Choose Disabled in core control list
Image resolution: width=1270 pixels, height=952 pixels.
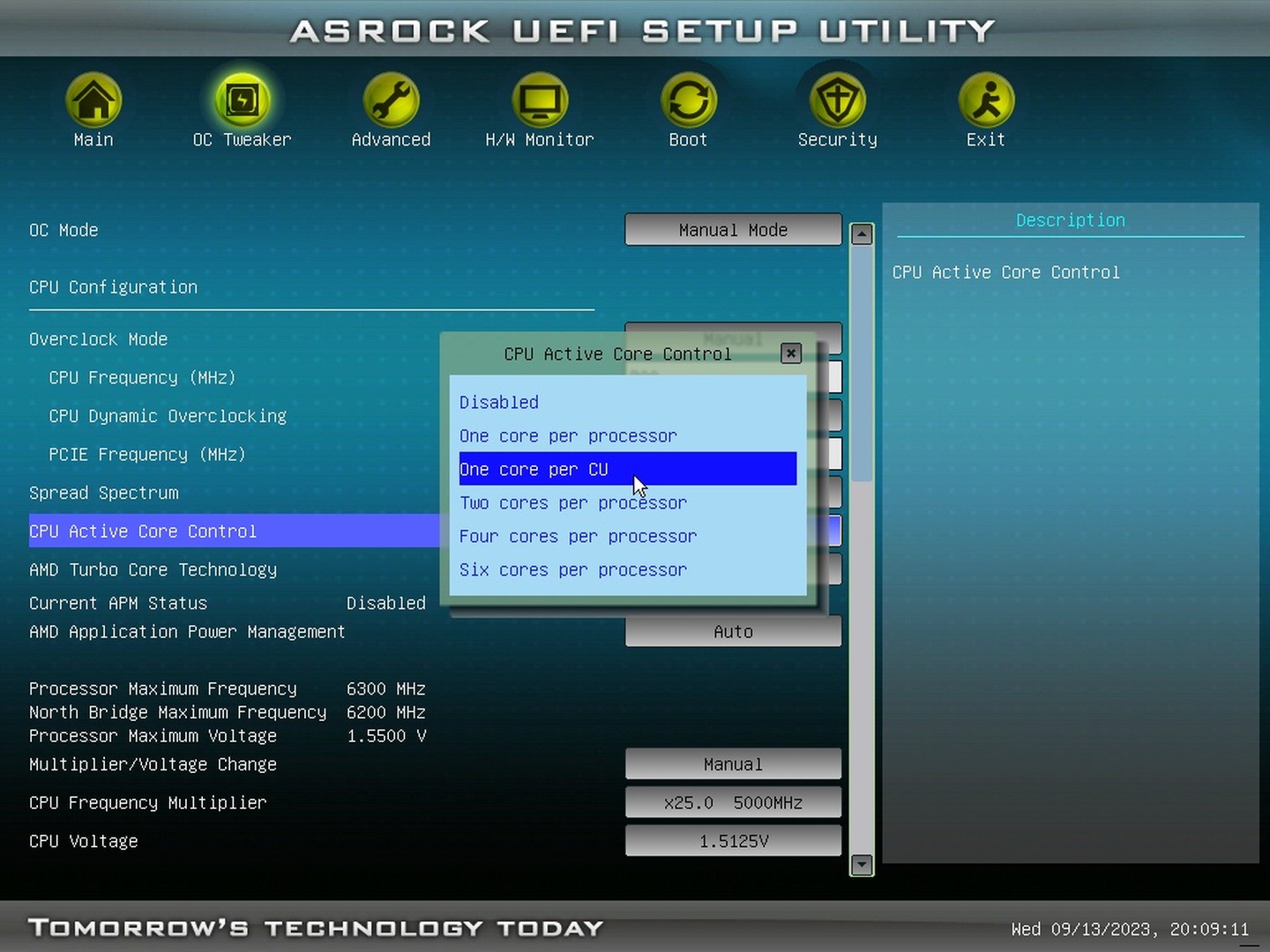[x=628, y=402]
